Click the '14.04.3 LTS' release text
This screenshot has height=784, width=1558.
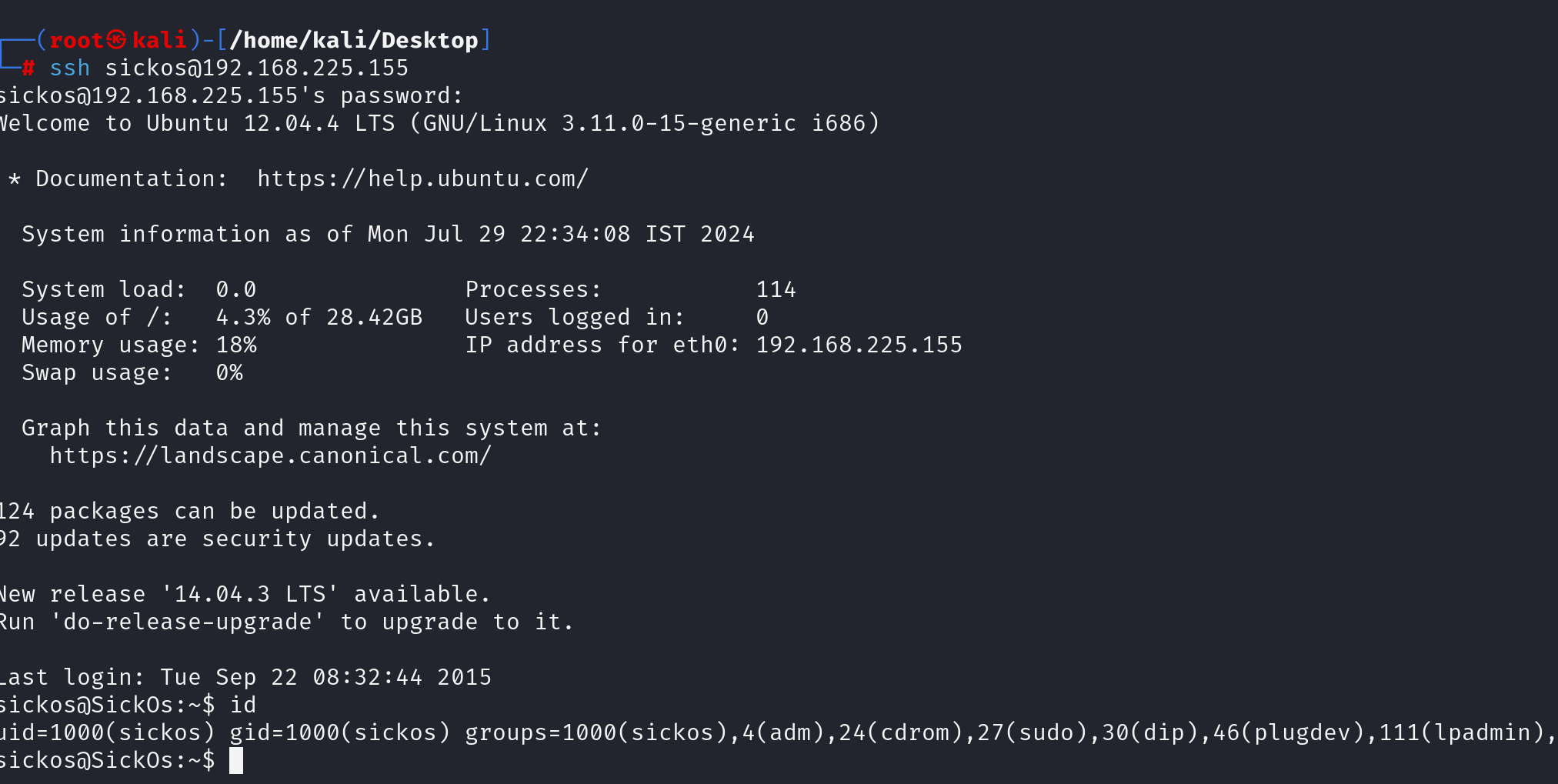pyautogui.click(x=250, y=594)
